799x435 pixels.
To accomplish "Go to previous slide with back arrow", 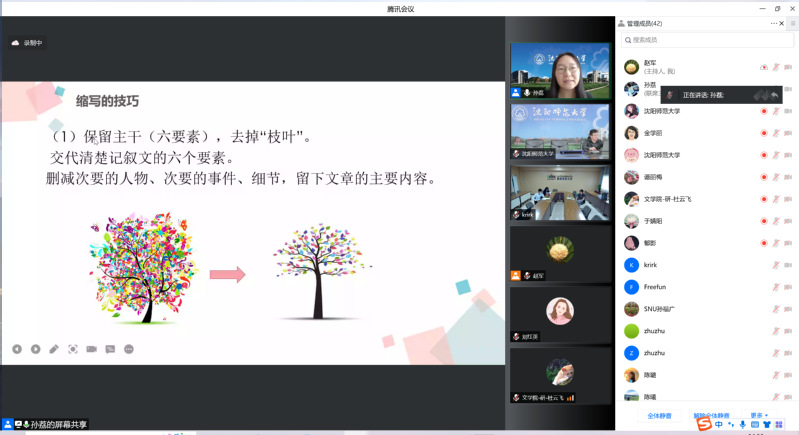I will [17, 349].
